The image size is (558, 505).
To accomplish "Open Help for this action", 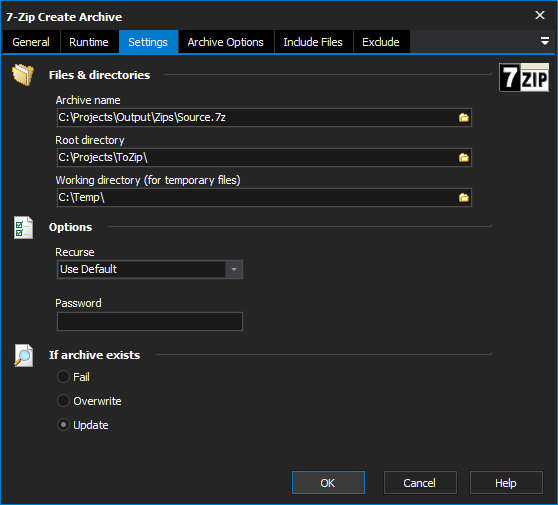I will click(x=506, y=483).
